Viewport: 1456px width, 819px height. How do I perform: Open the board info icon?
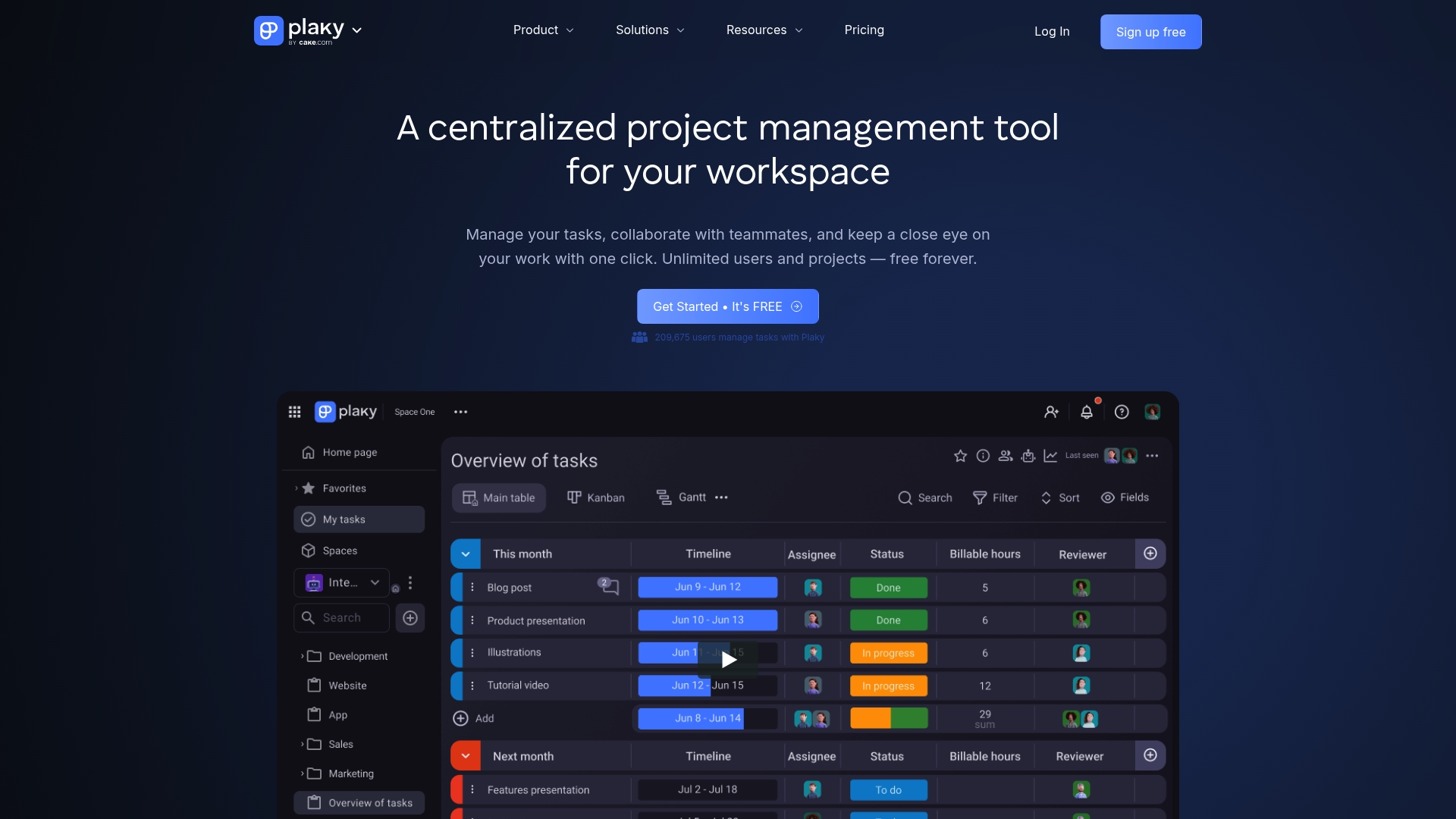click(x=983, y=456)
